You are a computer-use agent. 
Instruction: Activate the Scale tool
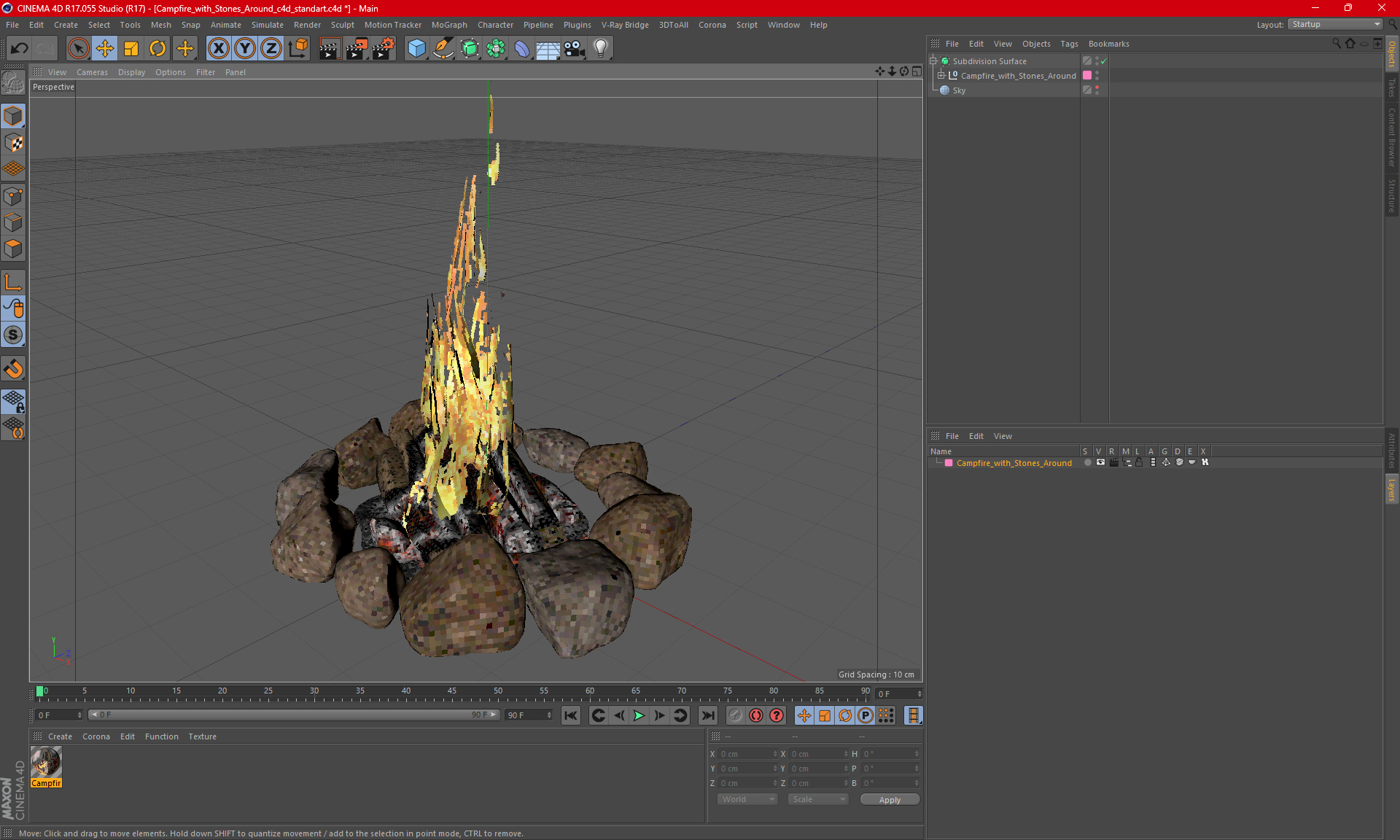pos(131,48)
